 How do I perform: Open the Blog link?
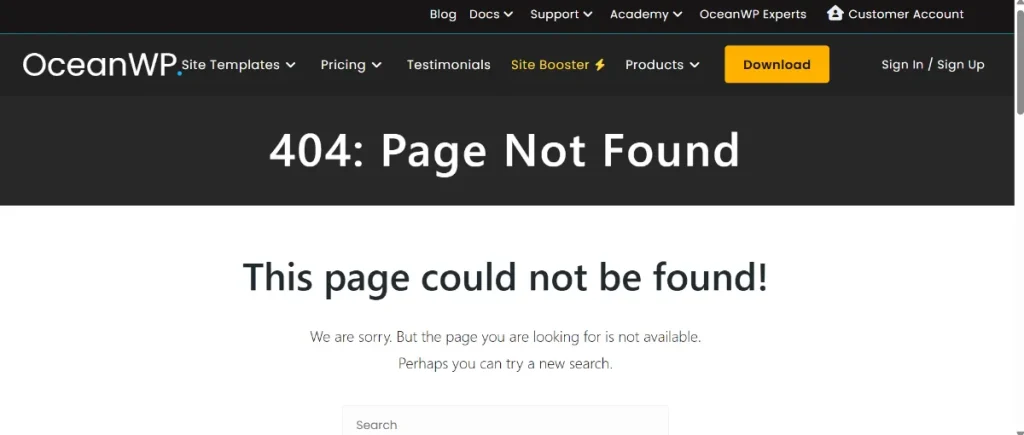tap(443, 14)
